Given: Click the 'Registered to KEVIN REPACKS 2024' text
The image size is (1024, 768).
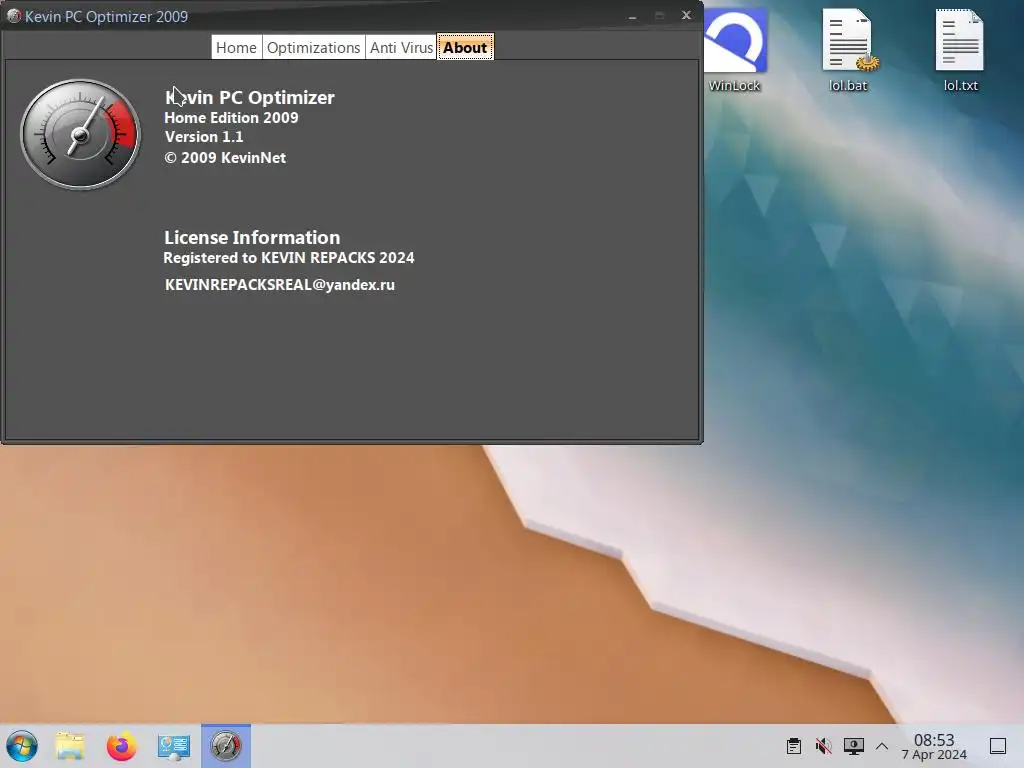Looking at the screenshot, I should click(289, 257).
